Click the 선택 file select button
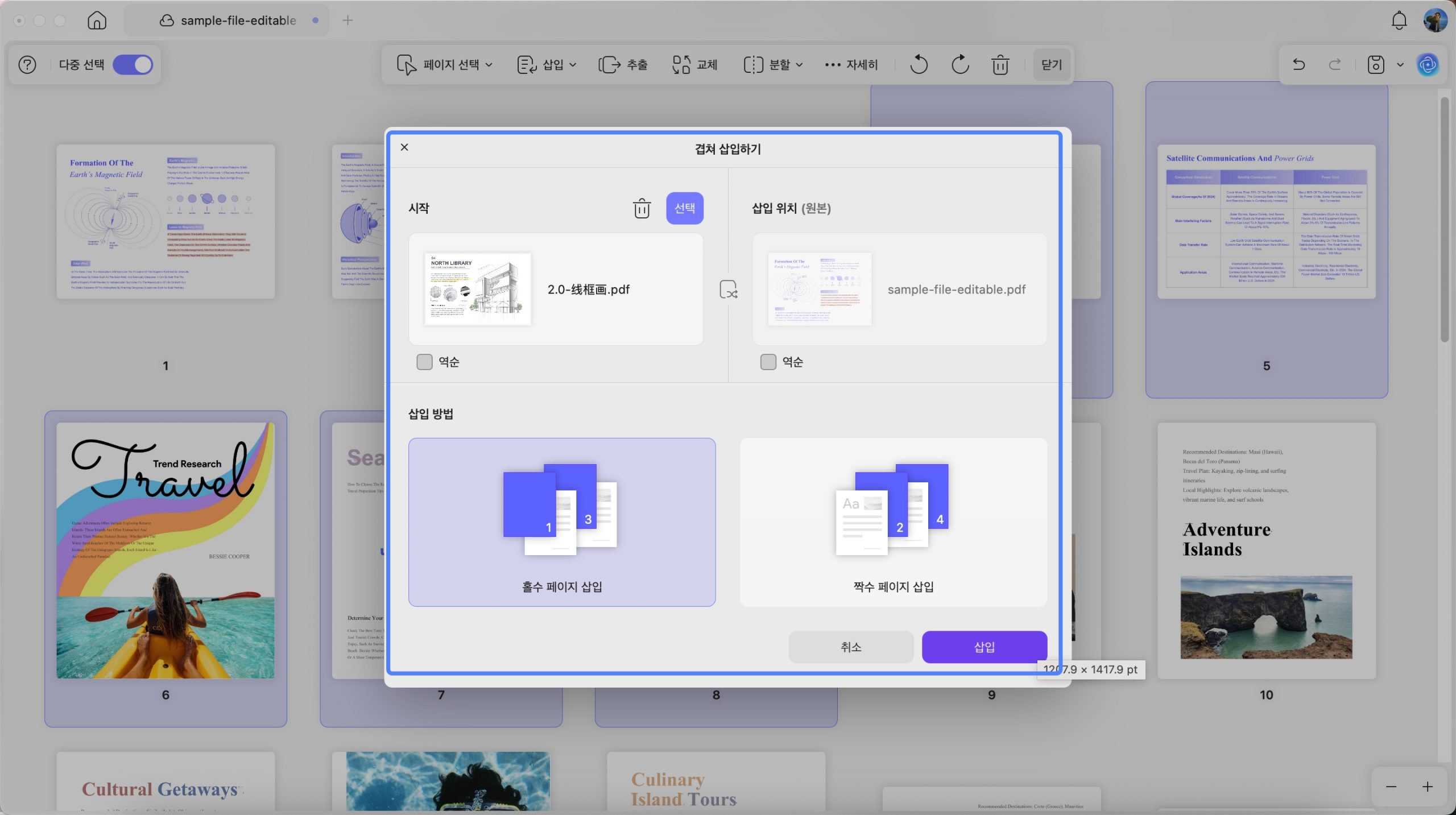Screen dimensions: 1456x815 [685, 208]
